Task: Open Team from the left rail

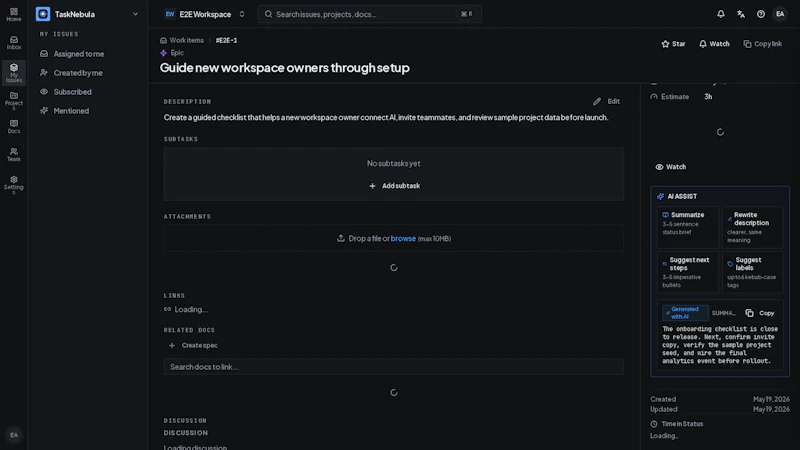Action: point(14,155)
